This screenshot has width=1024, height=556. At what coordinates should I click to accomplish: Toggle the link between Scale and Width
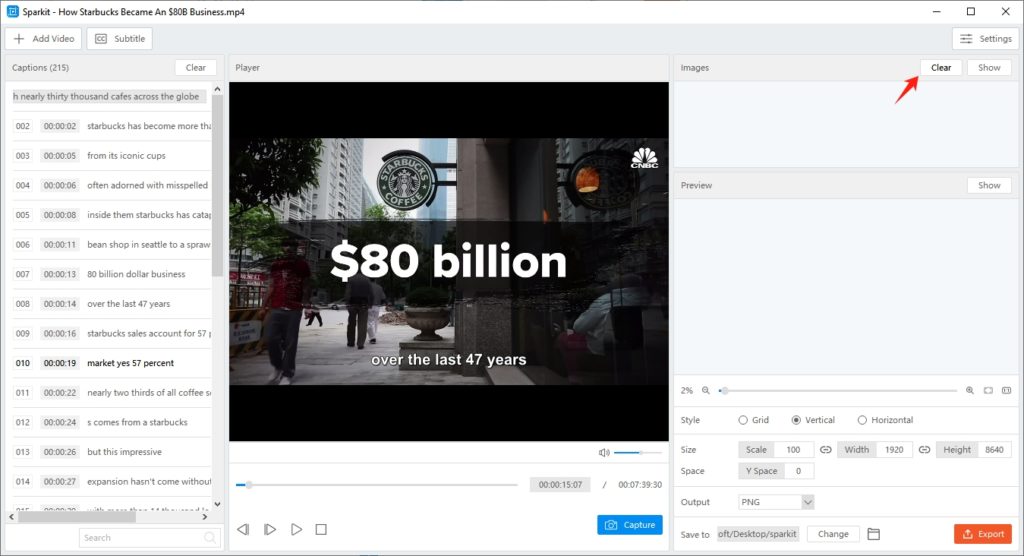click(825, 450)
